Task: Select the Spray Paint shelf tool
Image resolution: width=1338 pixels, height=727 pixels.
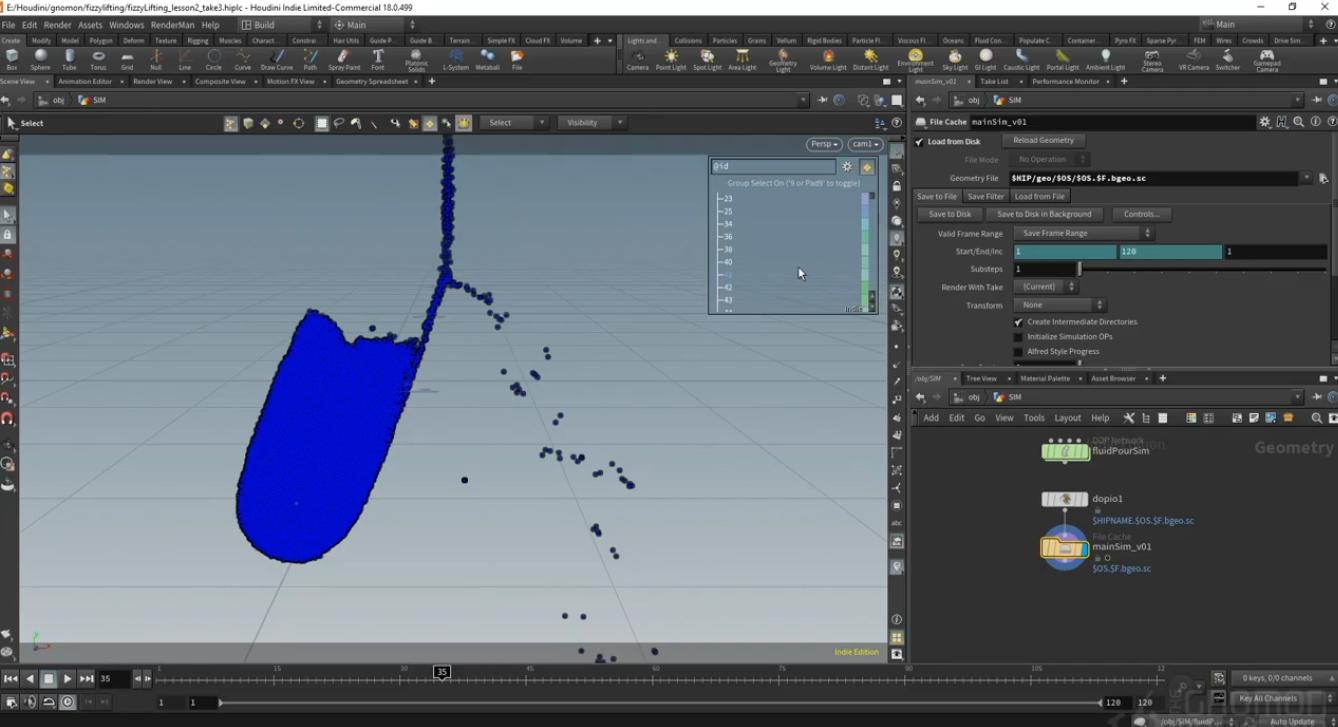Action: click(344, 60)
